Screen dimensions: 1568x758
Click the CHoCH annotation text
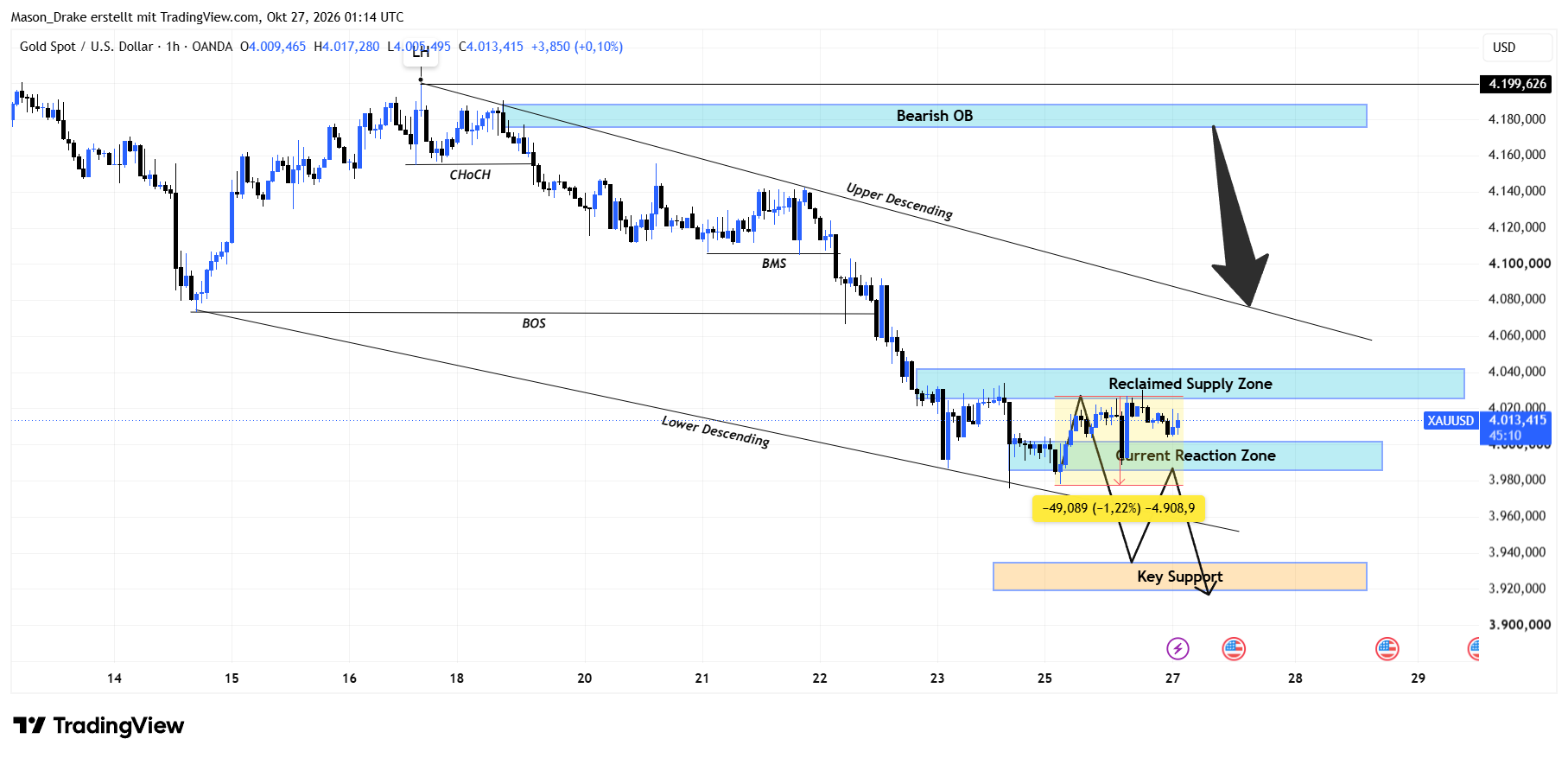tap(470, 175)
